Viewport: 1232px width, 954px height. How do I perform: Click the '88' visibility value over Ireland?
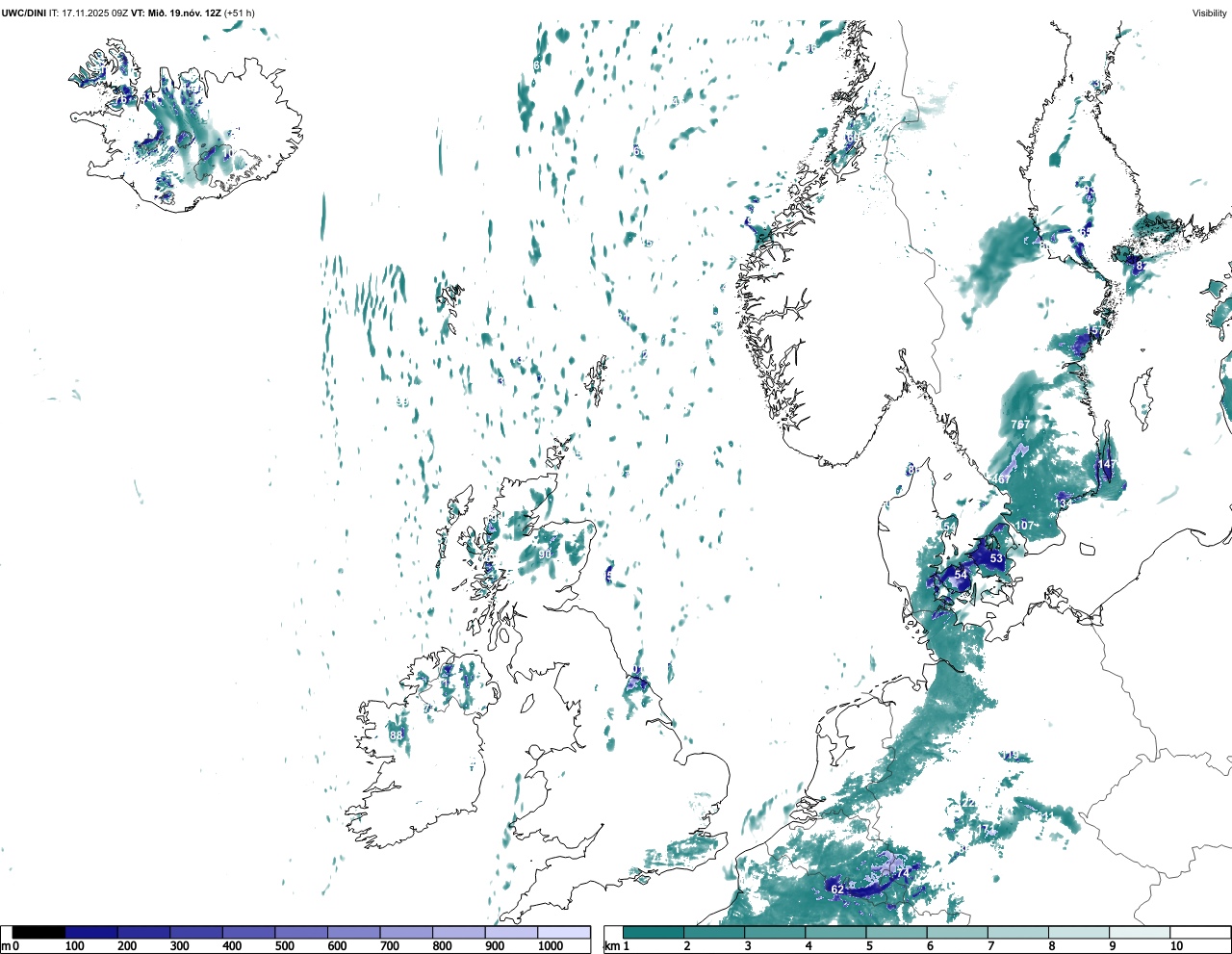[x=397, y=735]
